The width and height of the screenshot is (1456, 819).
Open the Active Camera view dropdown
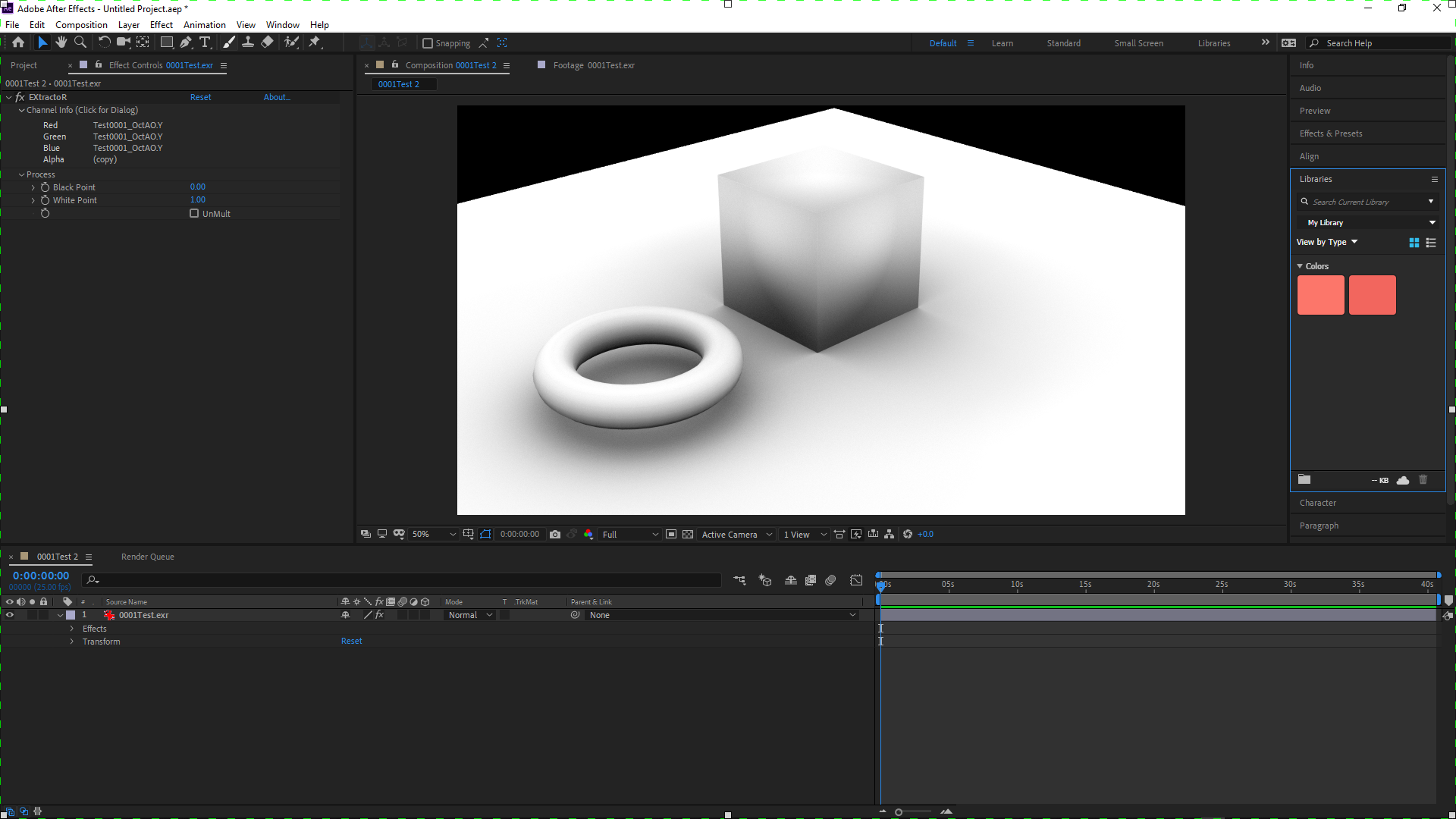[x=736, y=535]
